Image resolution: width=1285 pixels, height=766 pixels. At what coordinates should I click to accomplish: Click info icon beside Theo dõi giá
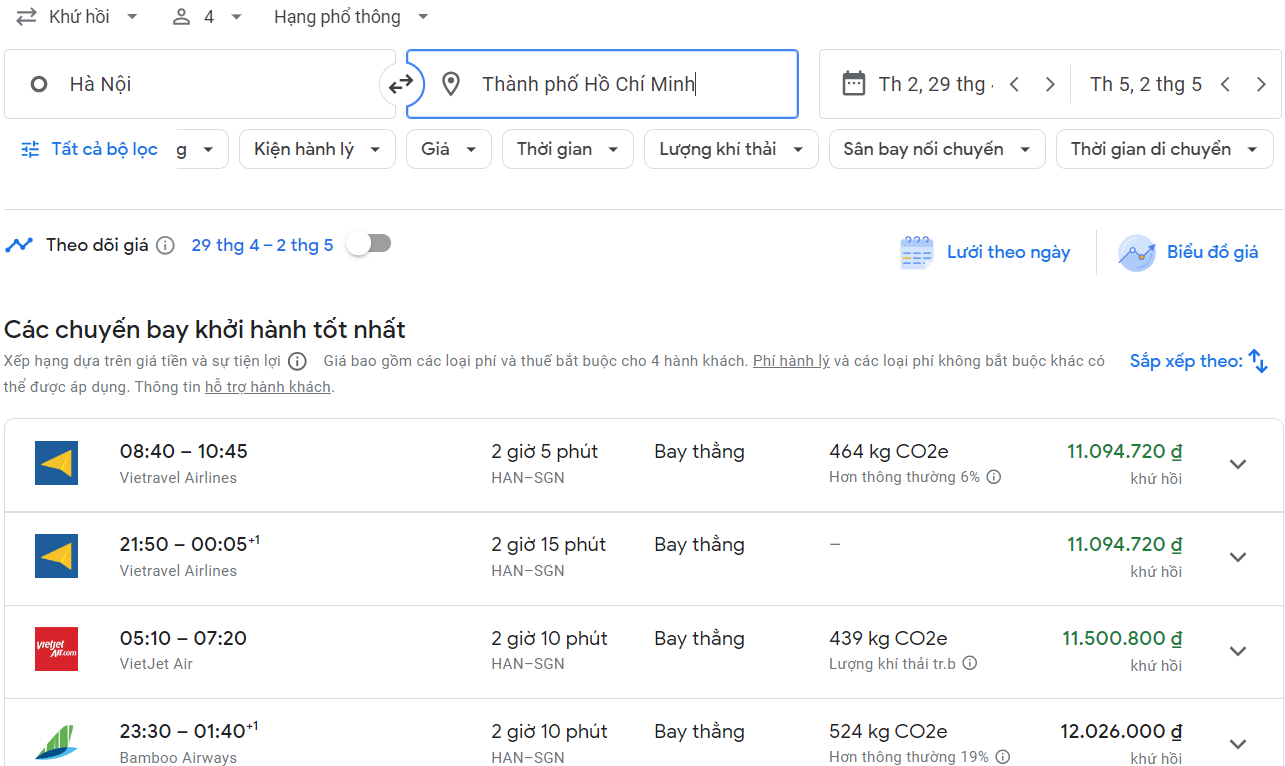click(x=166, y=246)
